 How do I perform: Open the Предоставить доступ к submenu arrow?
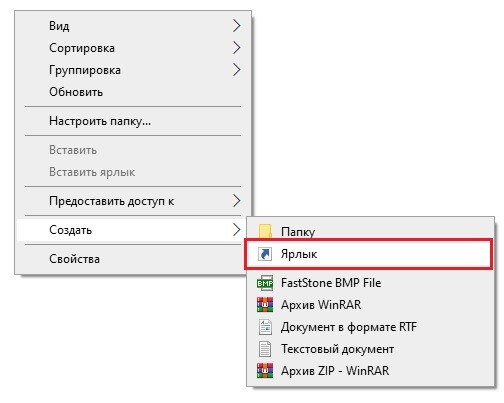(236, 201)
